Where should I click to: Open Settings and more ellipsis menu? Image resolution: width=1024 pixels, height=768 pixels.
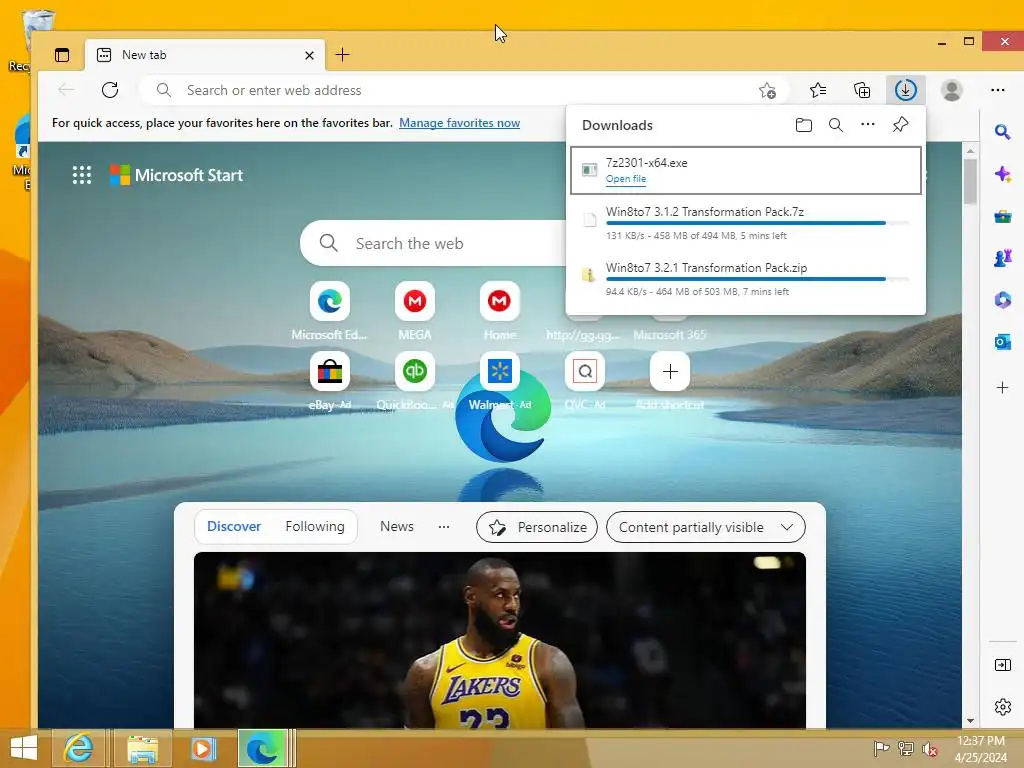[x=997, y=90]
